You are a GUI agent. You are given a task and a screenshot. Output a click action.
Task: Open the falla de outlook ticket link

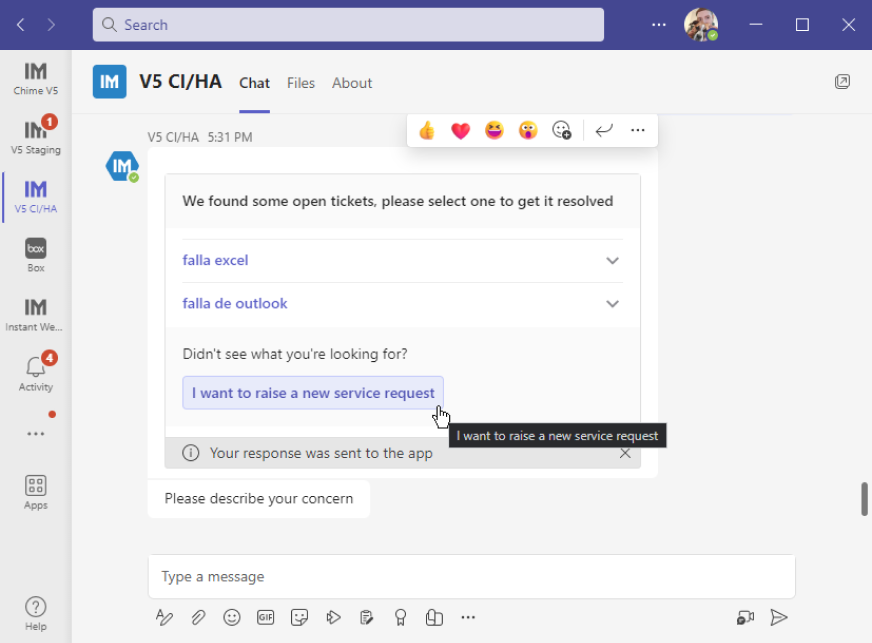coord(235,304)
